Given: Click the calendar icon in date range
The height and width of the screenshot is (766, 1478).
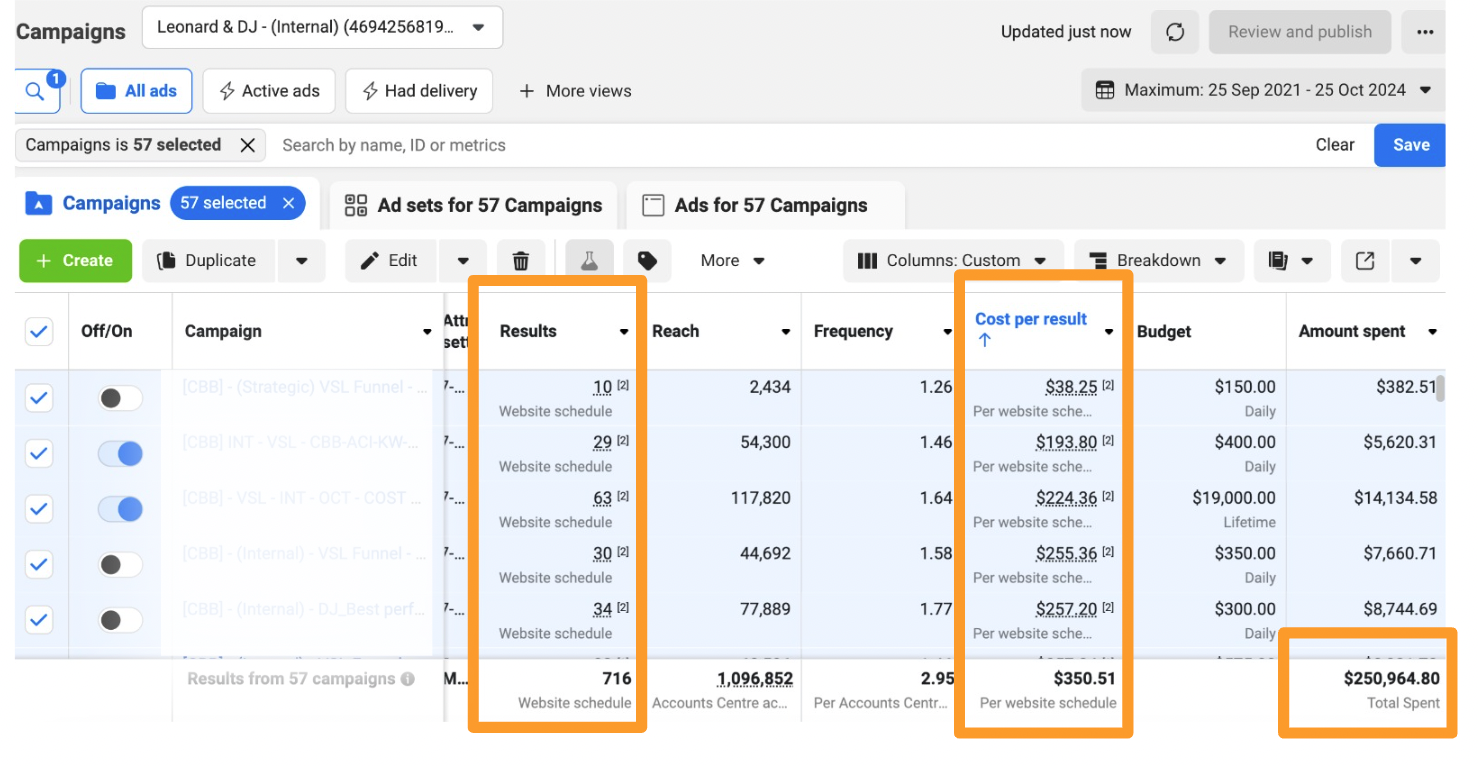Looking at the screenshot, I should (1104, 90).
